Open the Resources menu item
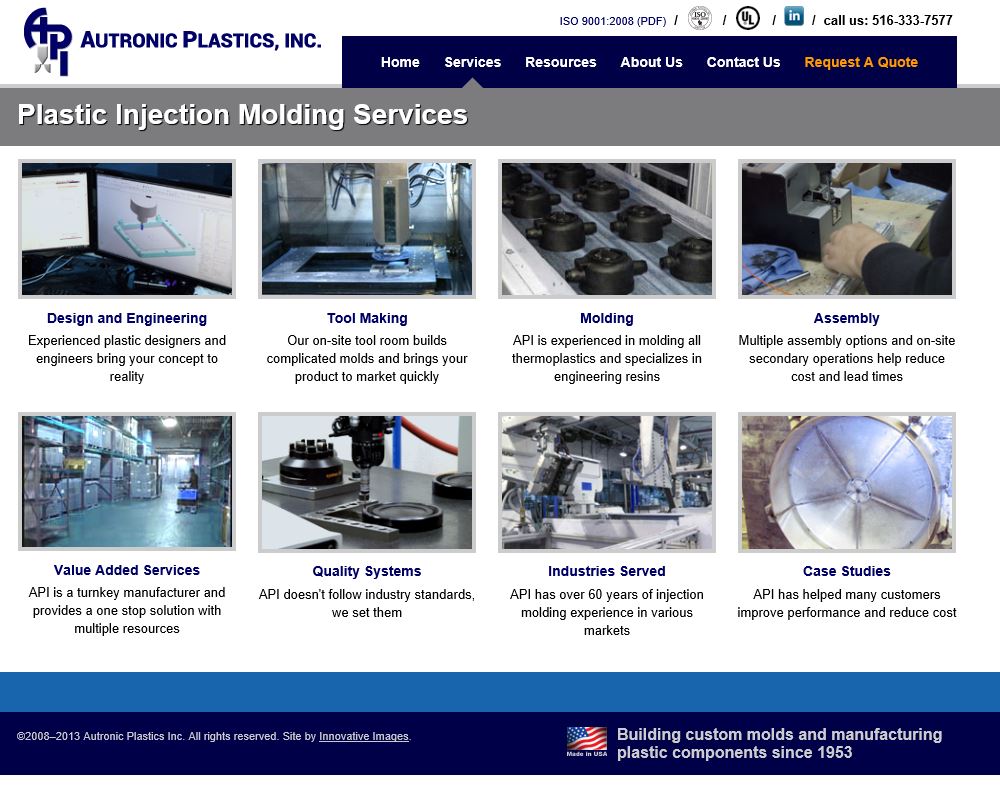 click(561, 62)
